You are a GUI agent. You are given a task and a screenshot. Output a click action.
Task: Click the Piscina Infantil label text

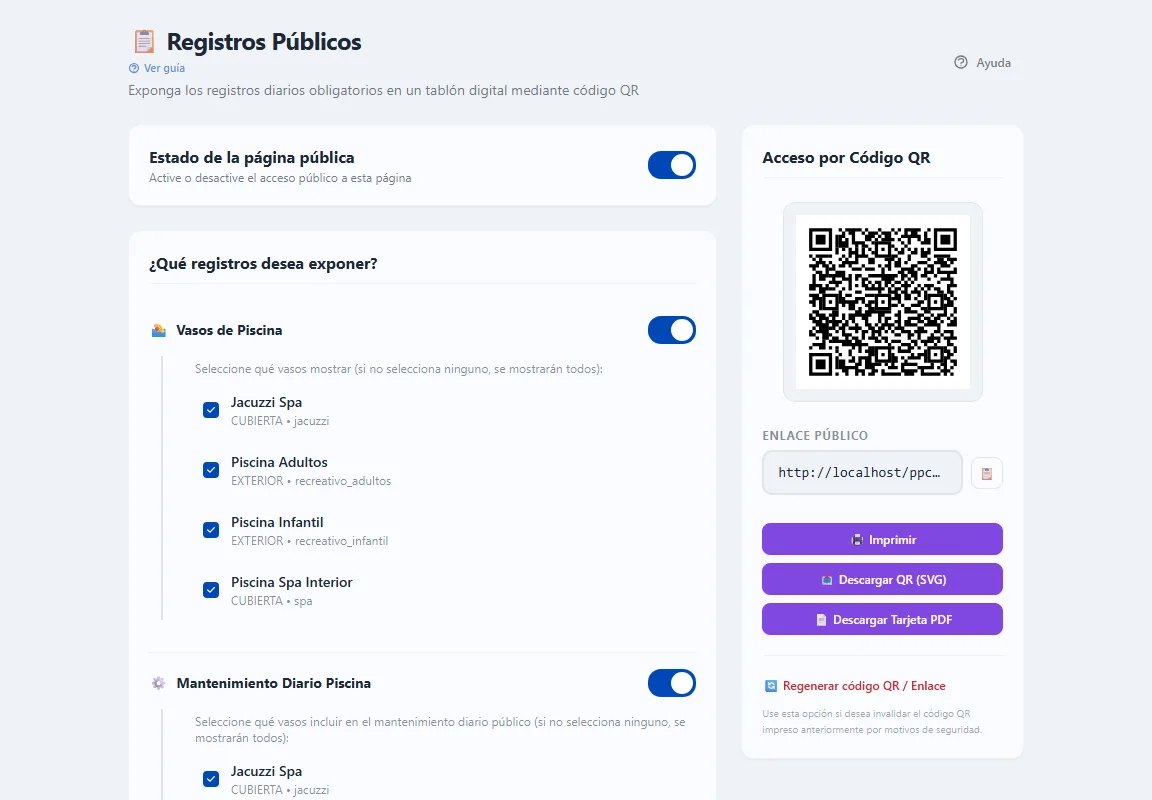pyautogui.click(x=277, y=522)
